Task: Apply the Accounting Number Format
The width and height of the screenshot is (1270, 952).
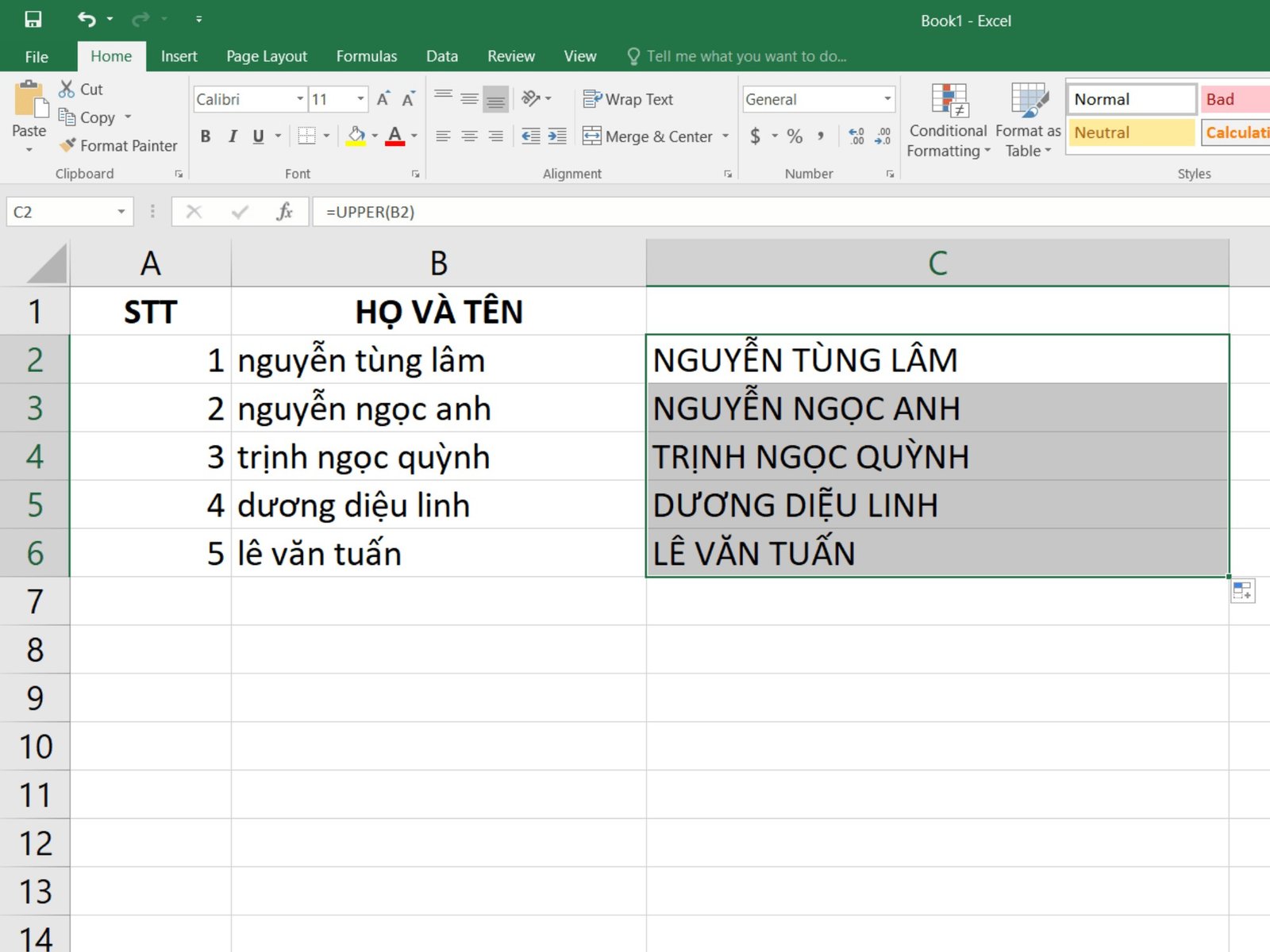Action: click(x=754, y=136)
